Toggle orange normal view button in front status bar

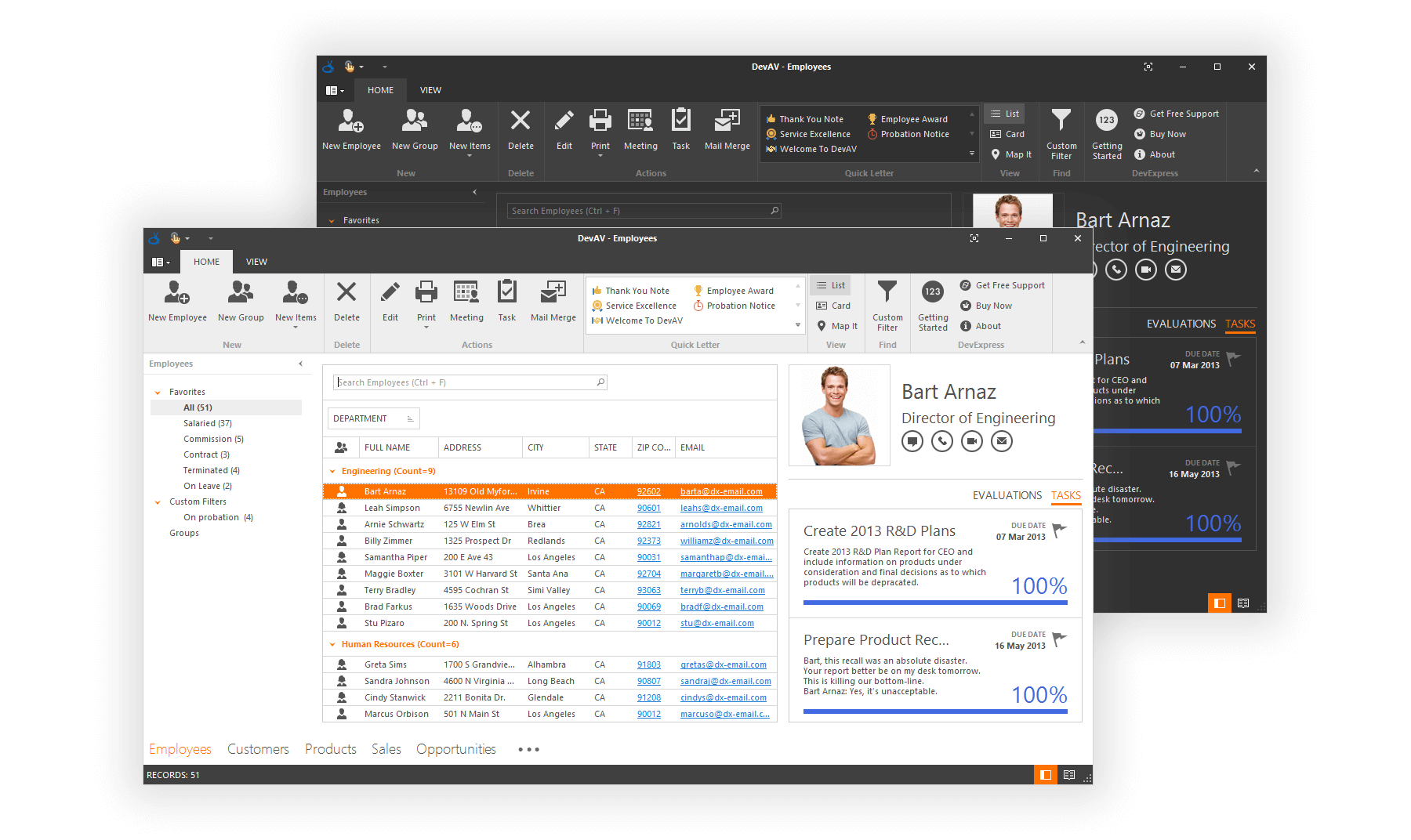(1046, 775)
